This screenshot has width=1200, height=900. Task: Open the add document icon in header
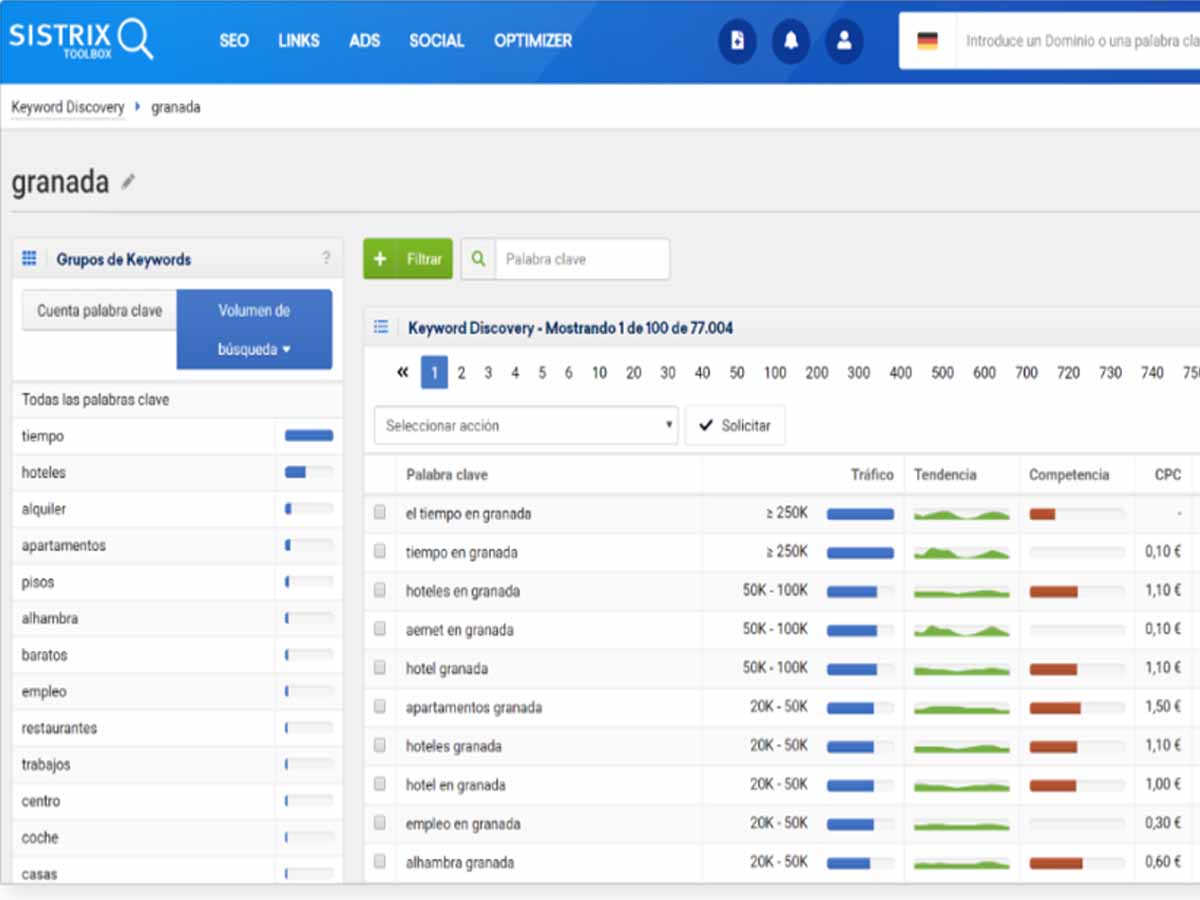click(737, 41)
